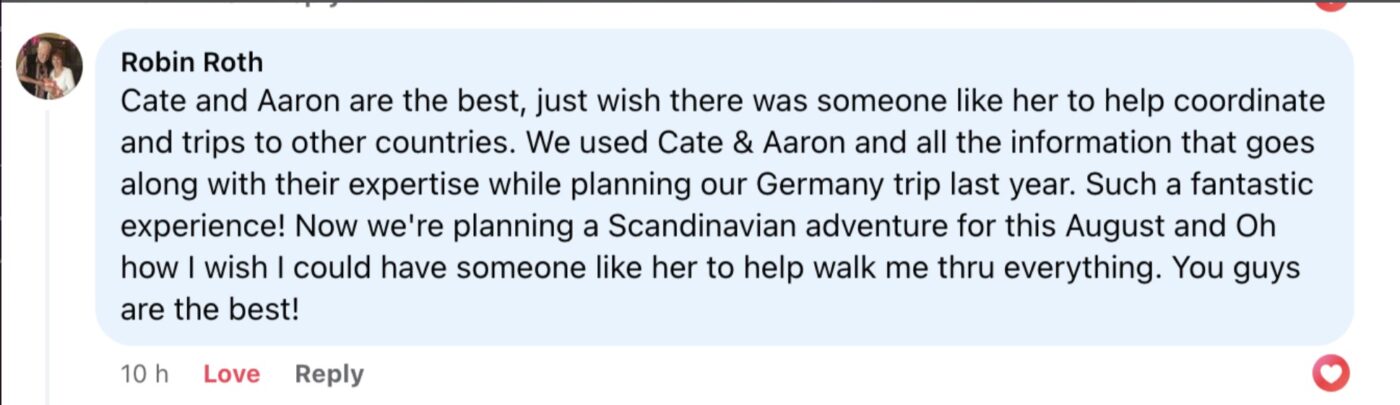Click "other countries" in the comment text
The image size is (1400, 405).
click(x=398, y=143)
